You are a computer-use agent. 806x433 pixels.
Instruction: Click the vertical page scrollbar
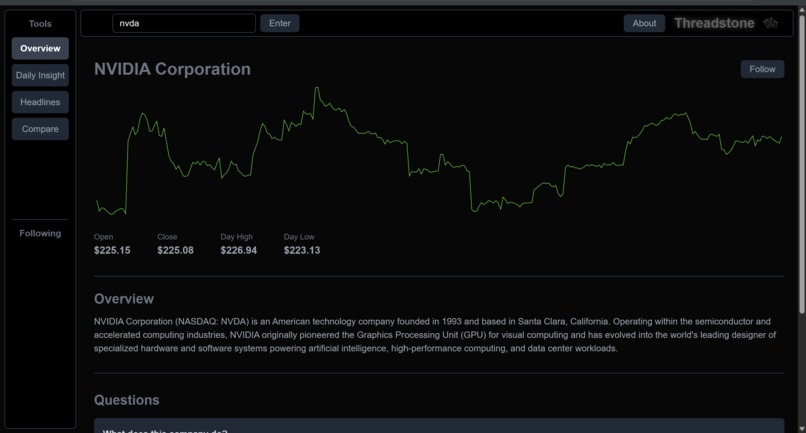click(802, 165)
